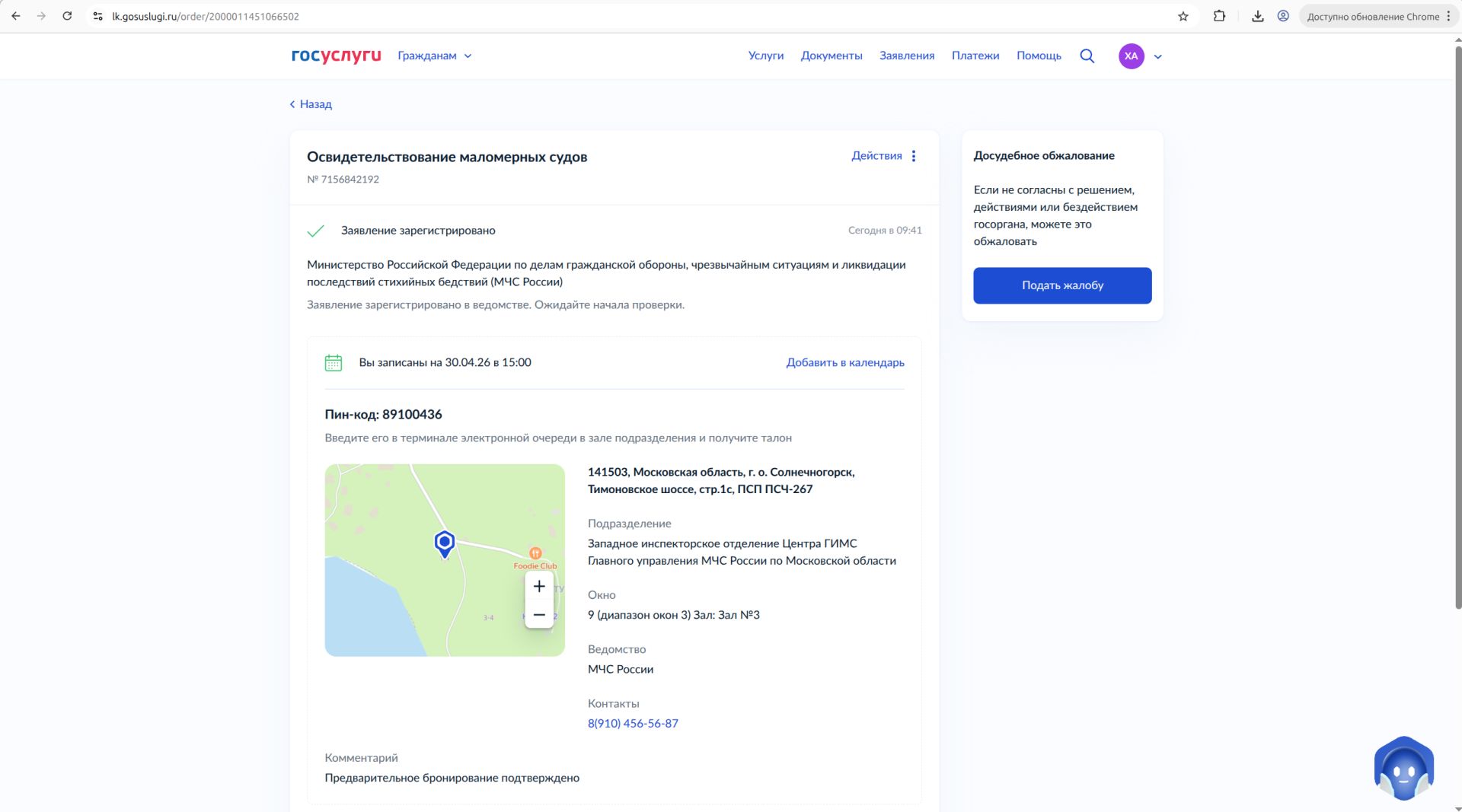Click the address bar URL field
This screenshot has width=1462, height=812.
point(638,16)
